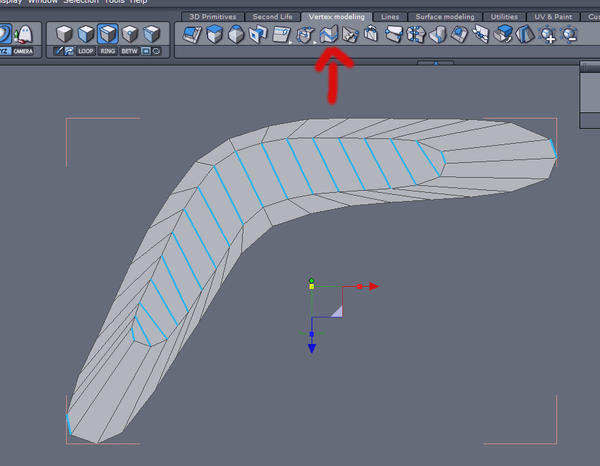Open the edge tools cube with dropdown arrow
600x466 pixels.
[305, 35]
